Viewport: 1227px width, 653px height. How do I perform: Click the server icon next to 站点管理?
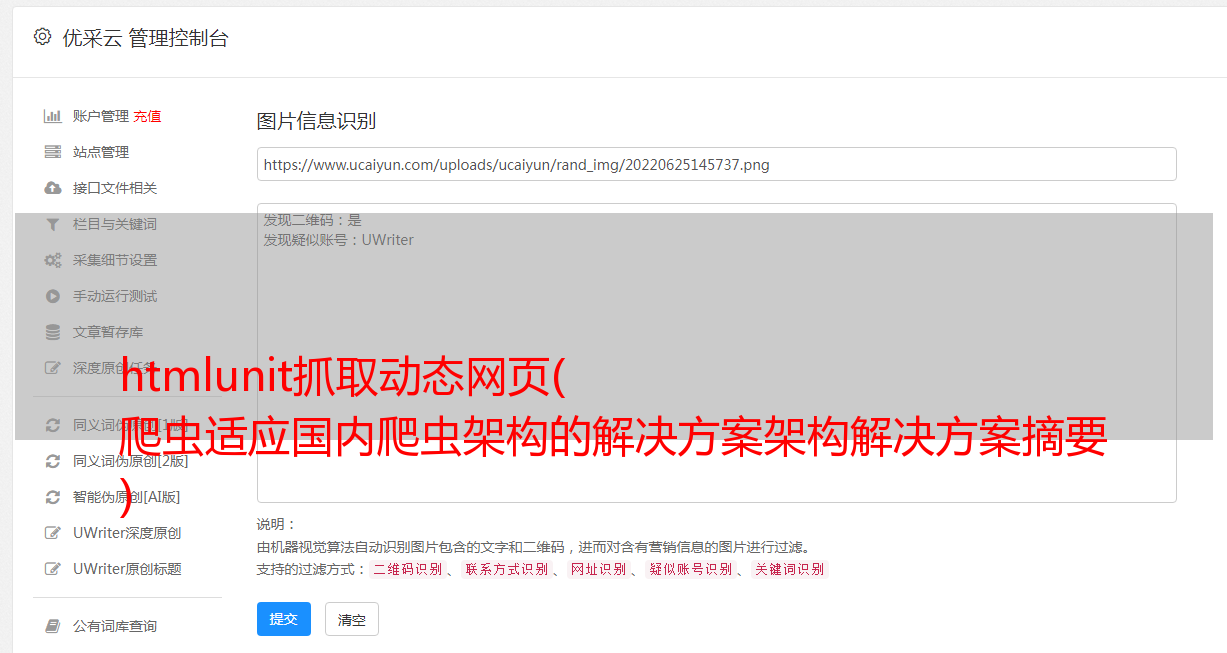53,152
